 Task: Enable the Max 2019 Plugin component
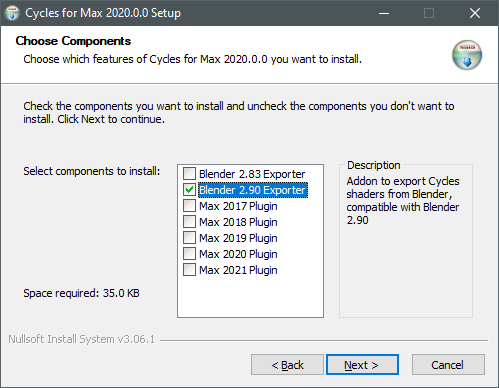tap(189, 238)
